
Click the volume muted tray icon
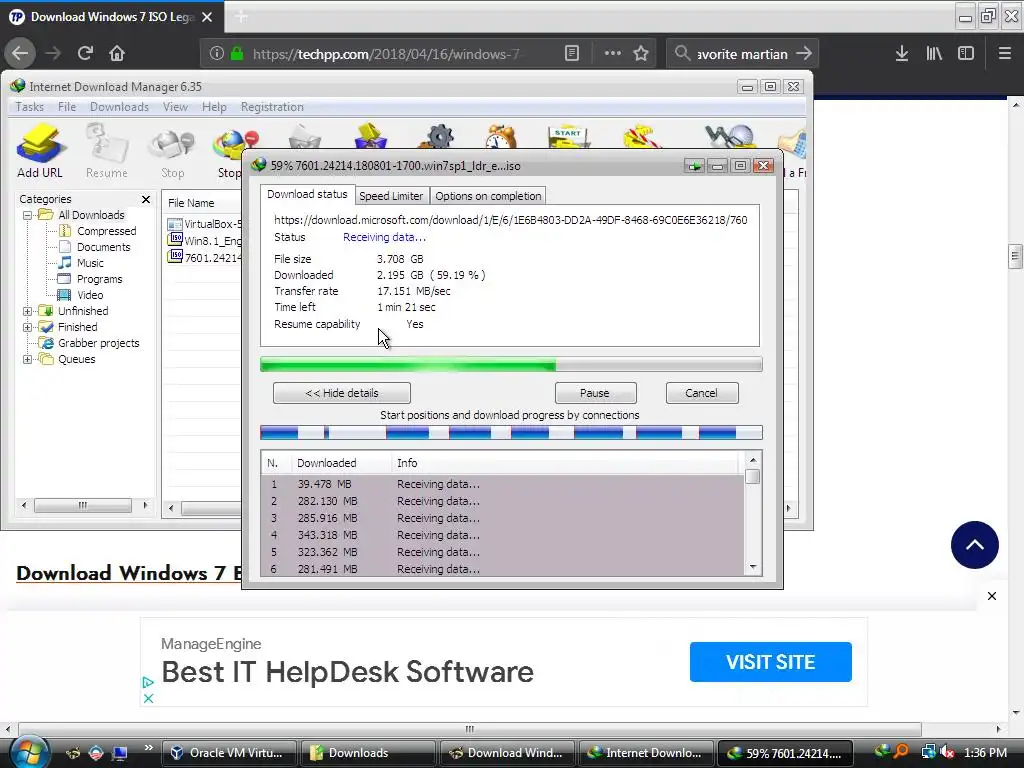(947, 752)
